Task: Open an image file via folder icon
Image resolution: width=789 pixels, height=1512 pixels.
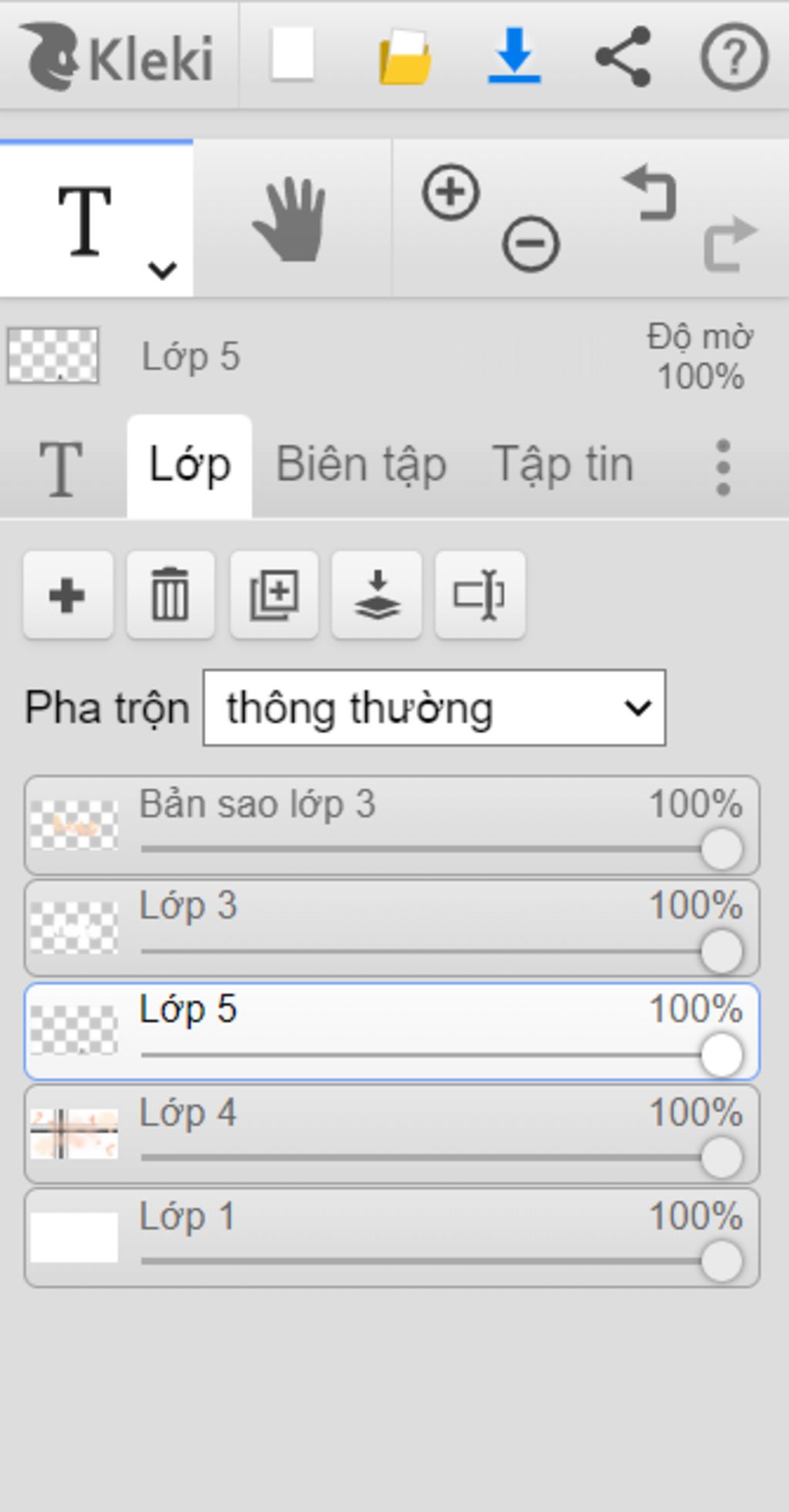Action: pos(405,56)
